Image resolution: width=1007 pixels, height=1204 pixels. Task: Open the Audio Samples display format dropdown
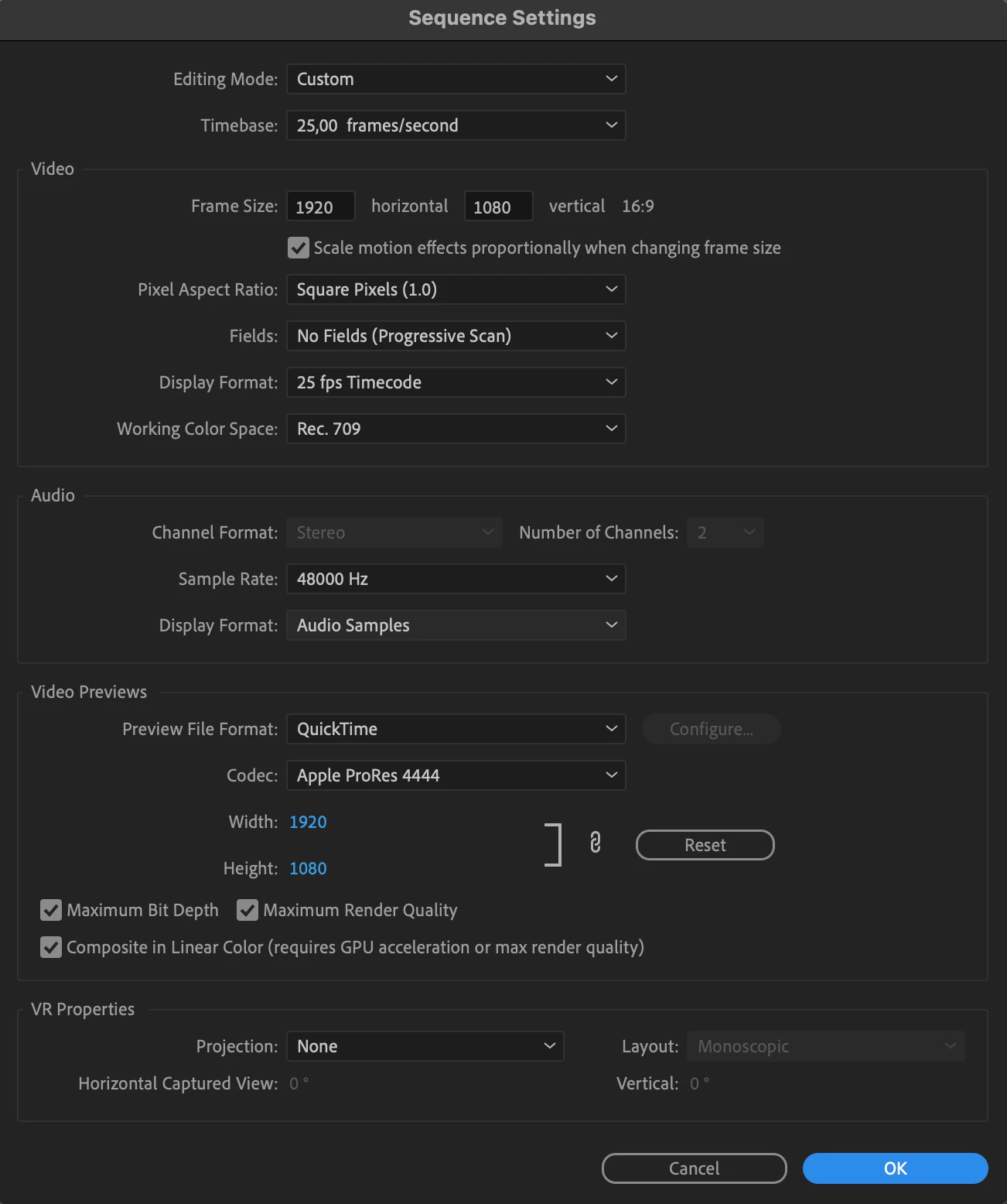[456, 625]
